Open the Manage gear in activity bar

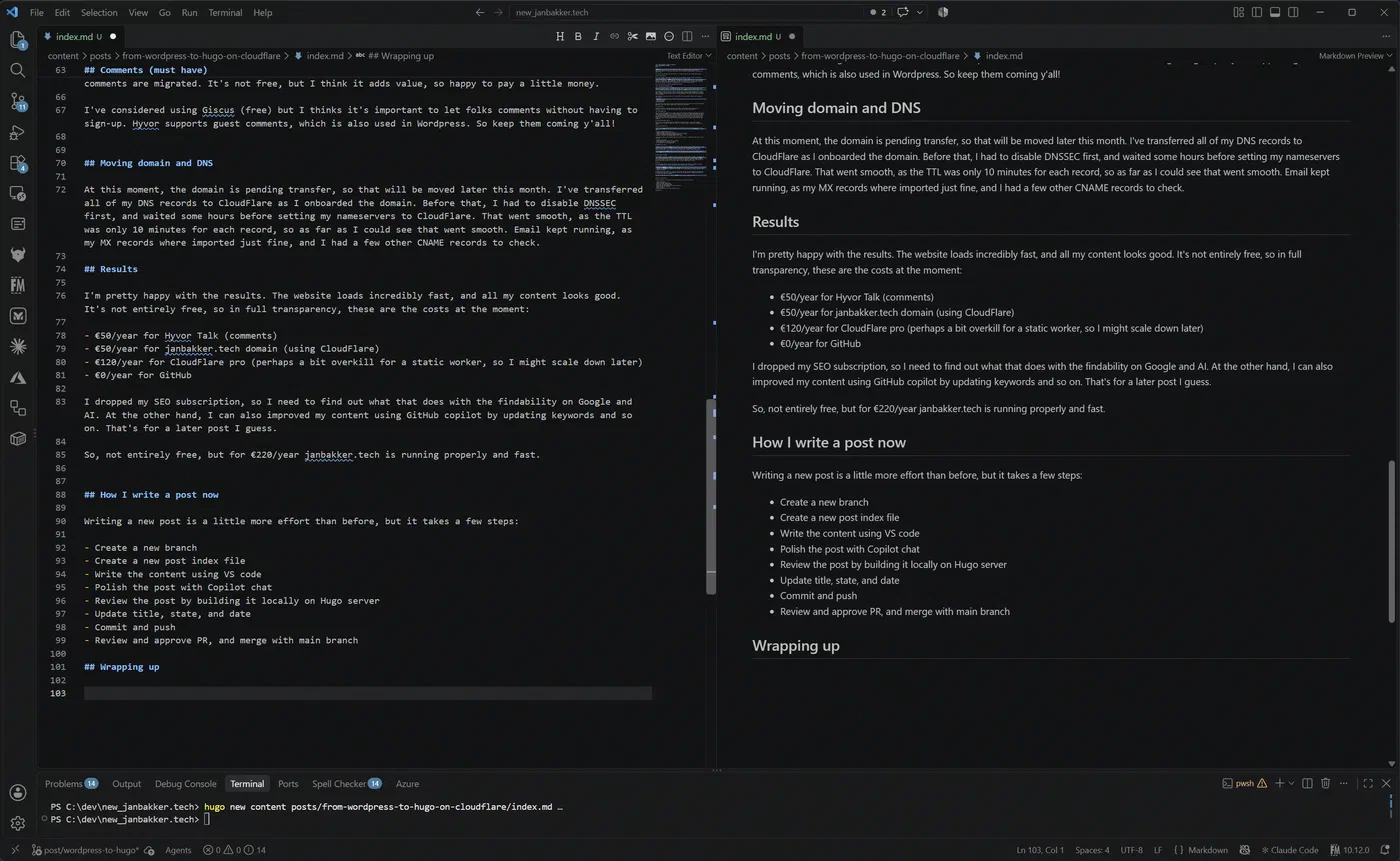17,823
